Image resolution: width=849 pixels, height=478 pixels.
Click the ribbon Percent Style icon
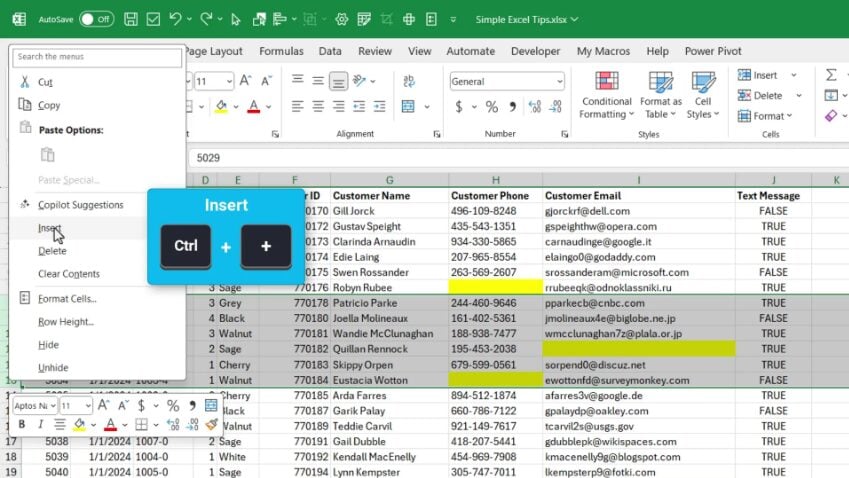(492, 107)
